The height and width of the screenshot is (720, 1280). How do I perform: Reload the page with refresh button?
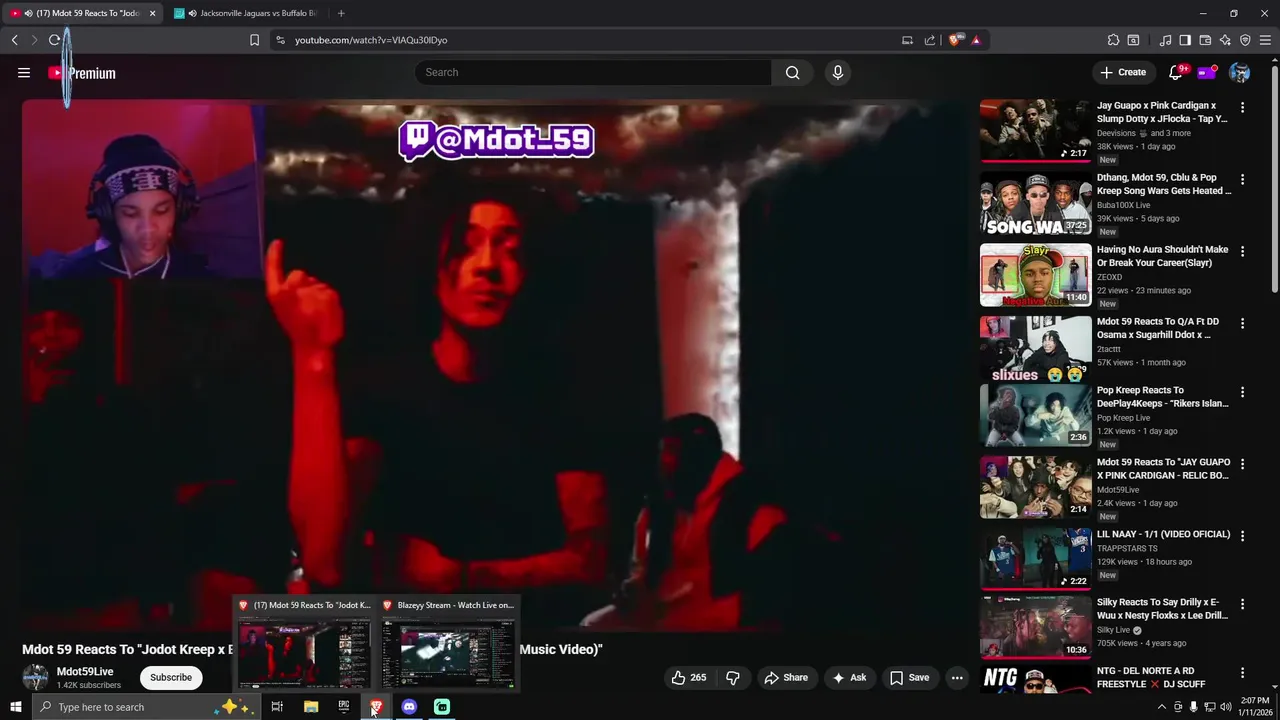coord(54,40)
